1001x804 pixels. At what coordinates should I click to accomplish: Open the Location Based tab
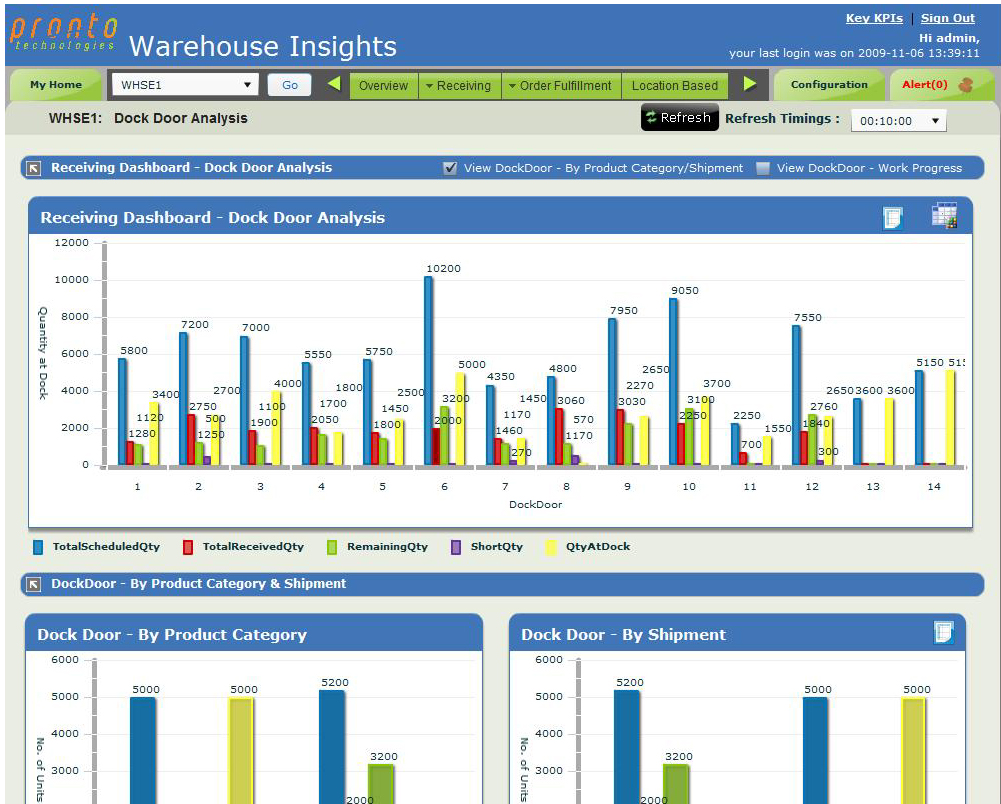click(675, 86)
